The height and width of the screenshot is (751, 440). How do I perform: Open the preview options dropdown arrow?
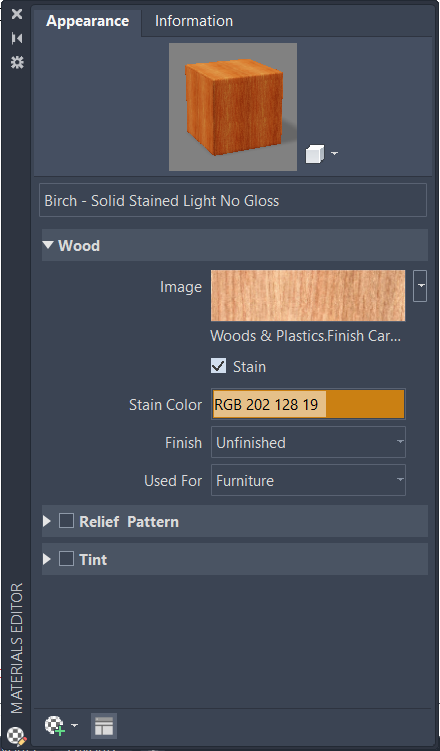click(334, 153)
